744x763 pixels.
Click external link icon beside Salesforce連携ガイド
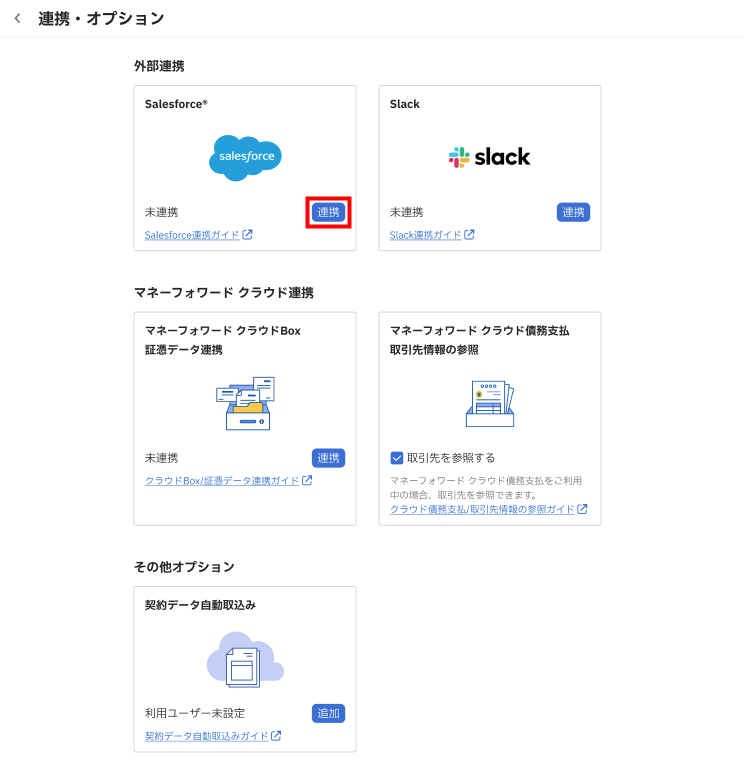pyautogui.click(x=247, y=235)
